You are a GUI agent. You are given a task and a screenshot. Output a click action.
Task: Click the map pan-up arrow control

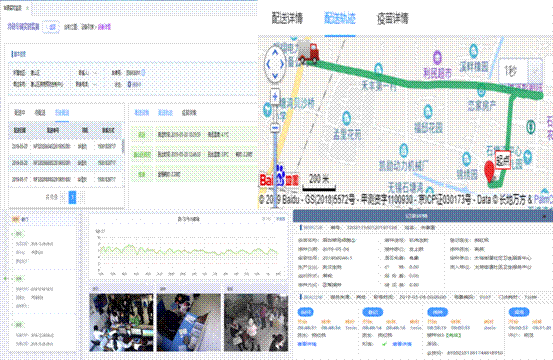pos(275,53)
